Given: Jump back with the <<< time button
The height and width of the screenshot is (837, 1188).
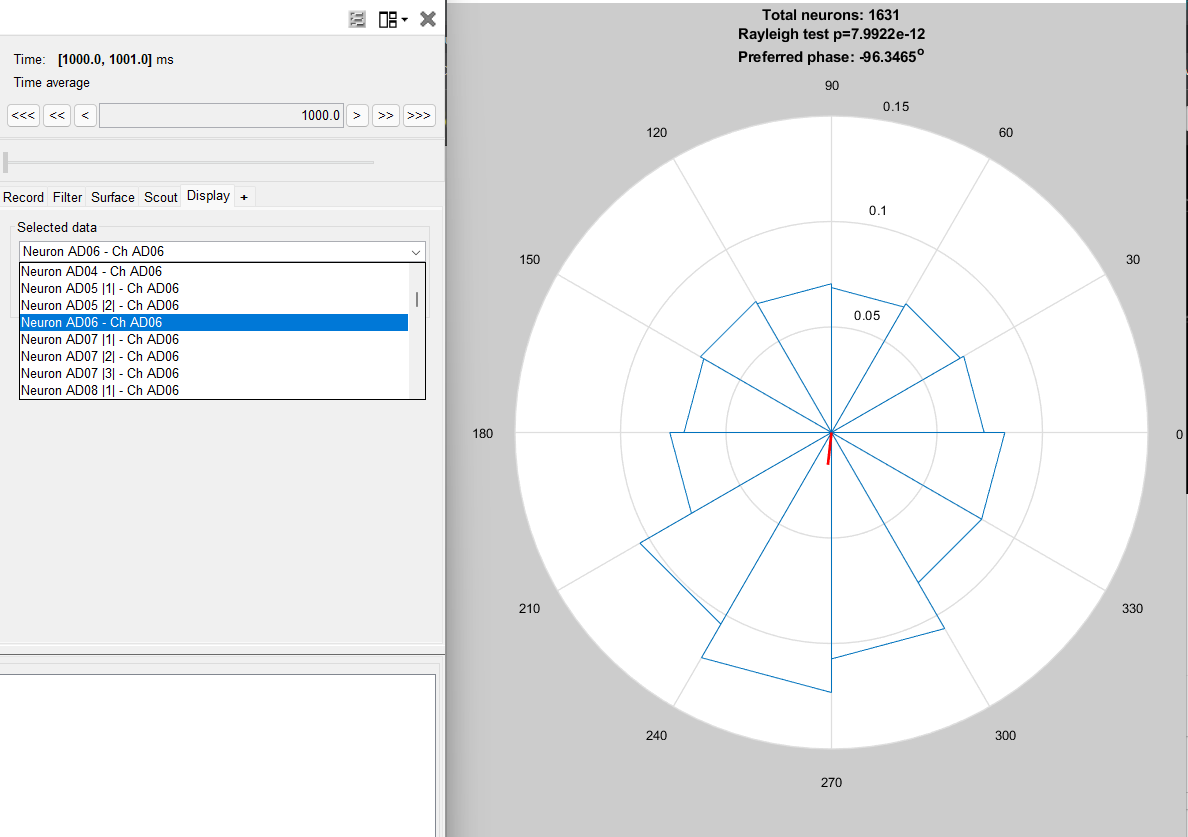Looking at the screenshot, I should pos(23,115).
